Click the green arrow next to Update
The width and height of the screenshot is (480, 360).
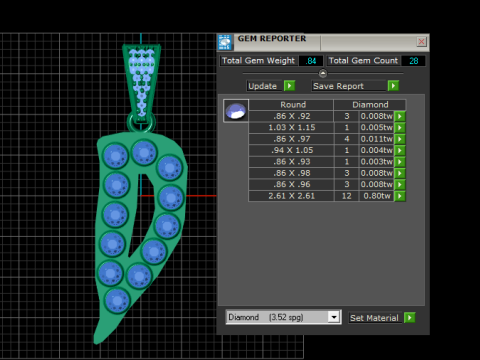tap(289, 86)
